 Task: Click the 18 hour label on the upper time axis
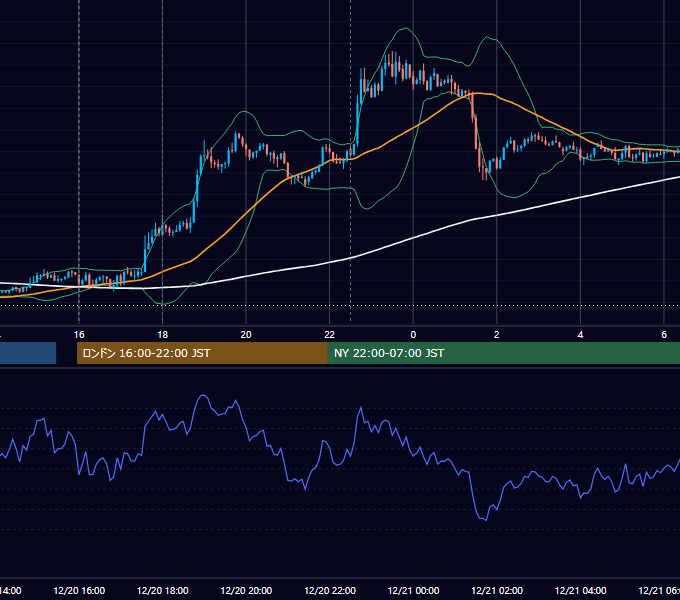tap(163, 335)
